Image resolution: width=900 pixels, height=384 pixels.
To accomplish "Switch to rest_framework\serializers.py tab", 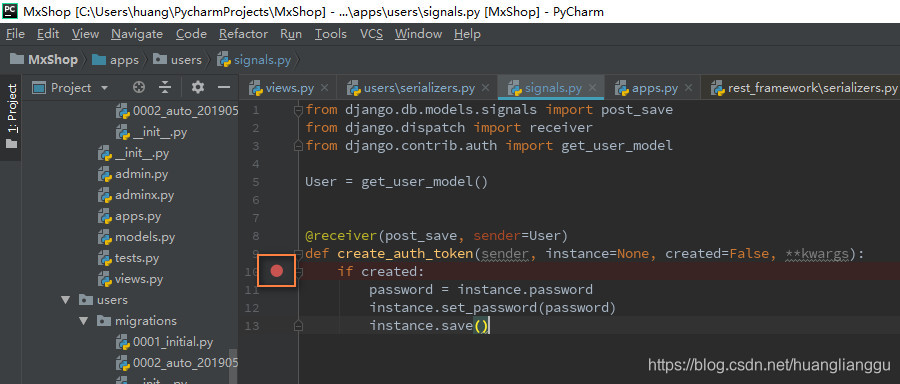I will 804,88.
